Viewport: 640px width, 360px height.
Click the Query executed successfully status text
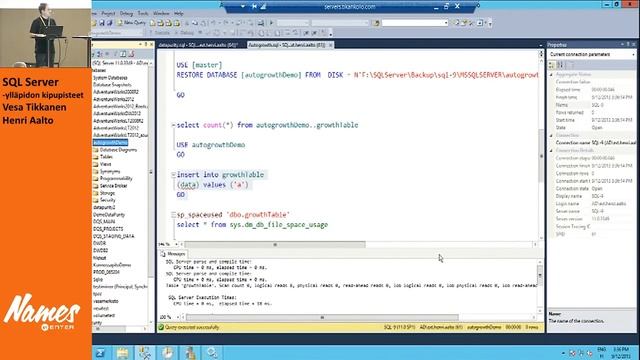pyautogui.click(x=192, y=327)
